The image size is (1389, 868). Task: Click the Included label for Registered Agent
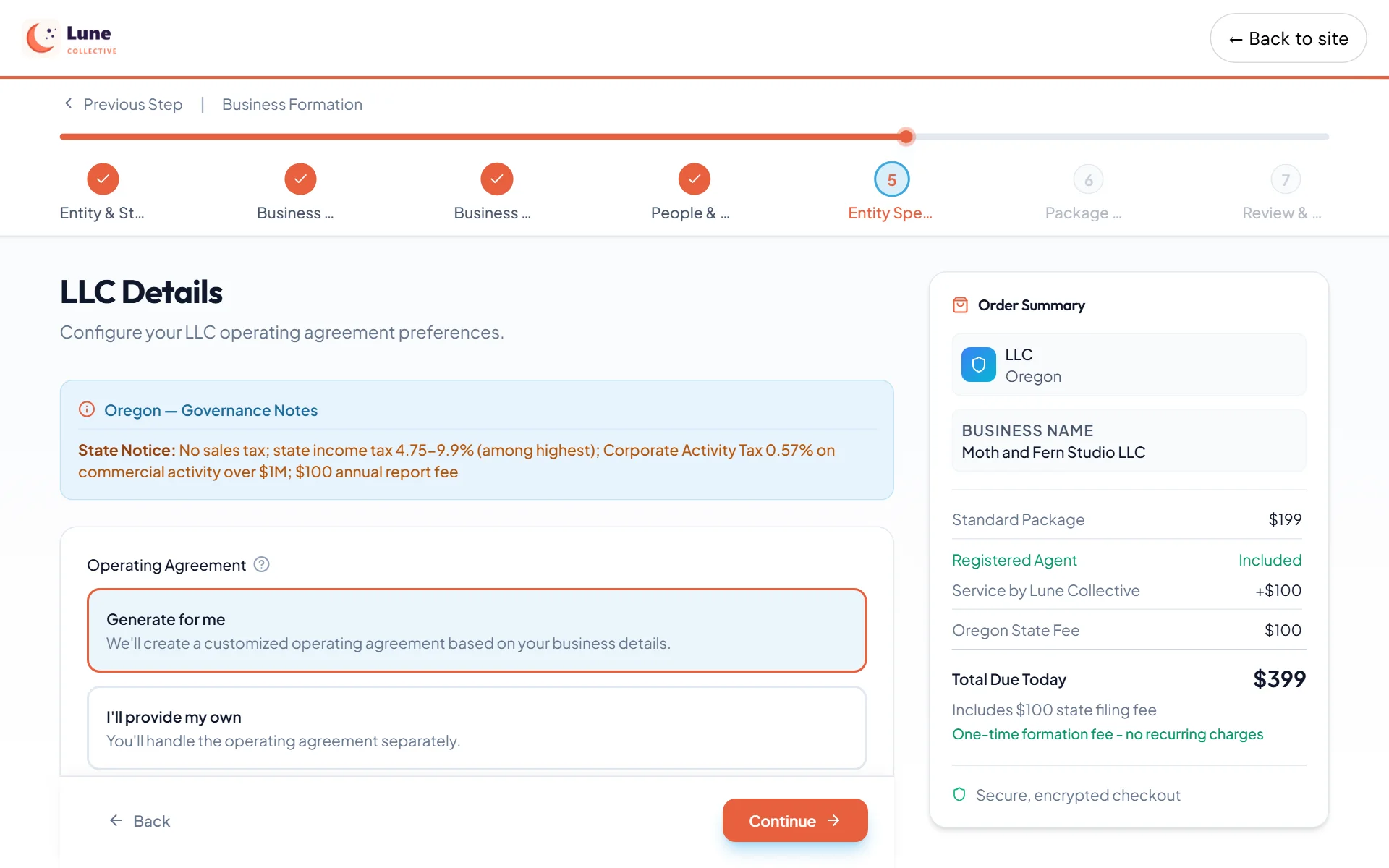pos(1270,560)
